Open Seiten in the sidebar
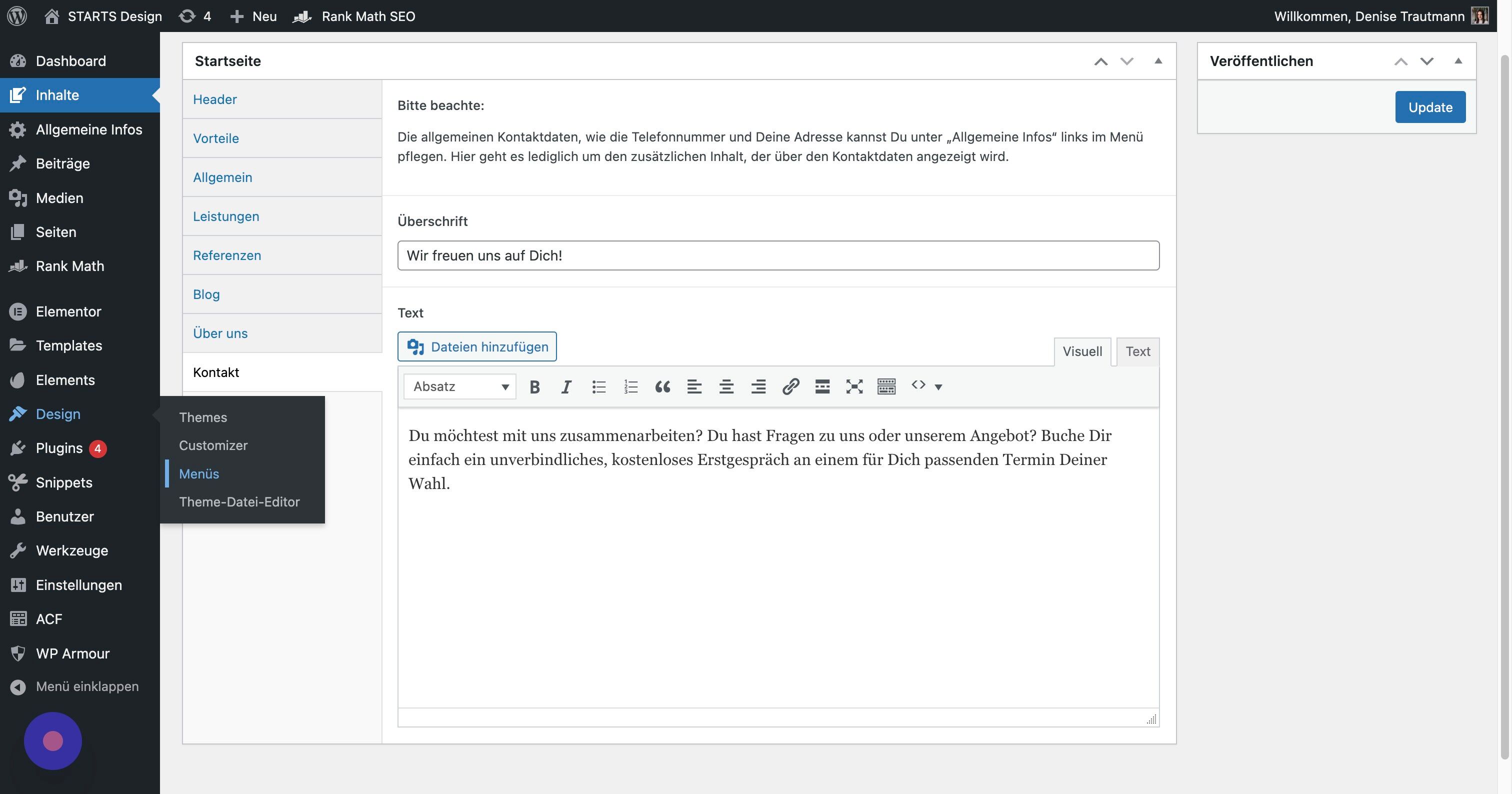1512x794 pixels. 80,232
